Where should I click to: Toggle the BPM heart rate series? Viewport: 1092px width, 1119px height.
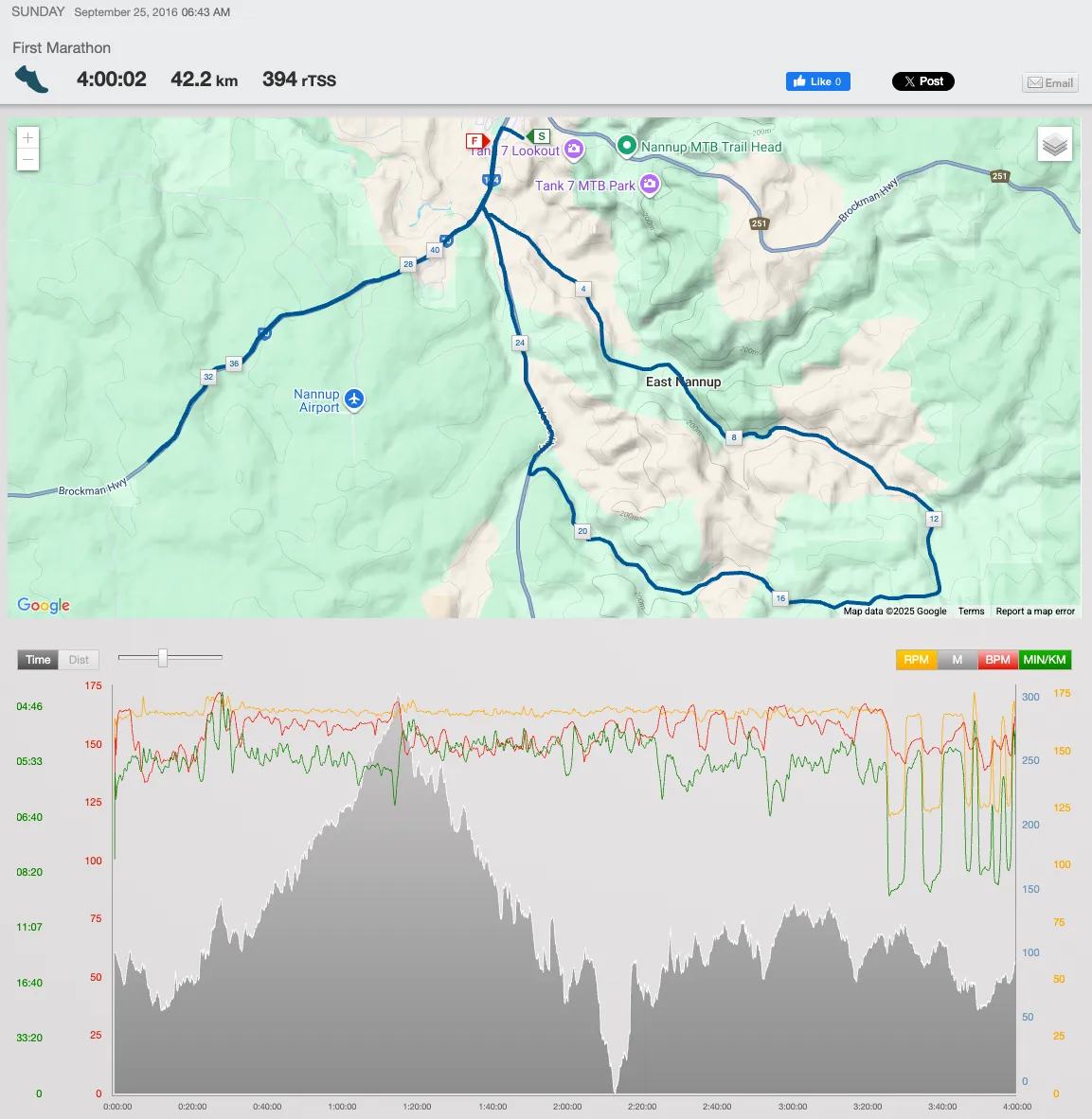coord(997,660)
